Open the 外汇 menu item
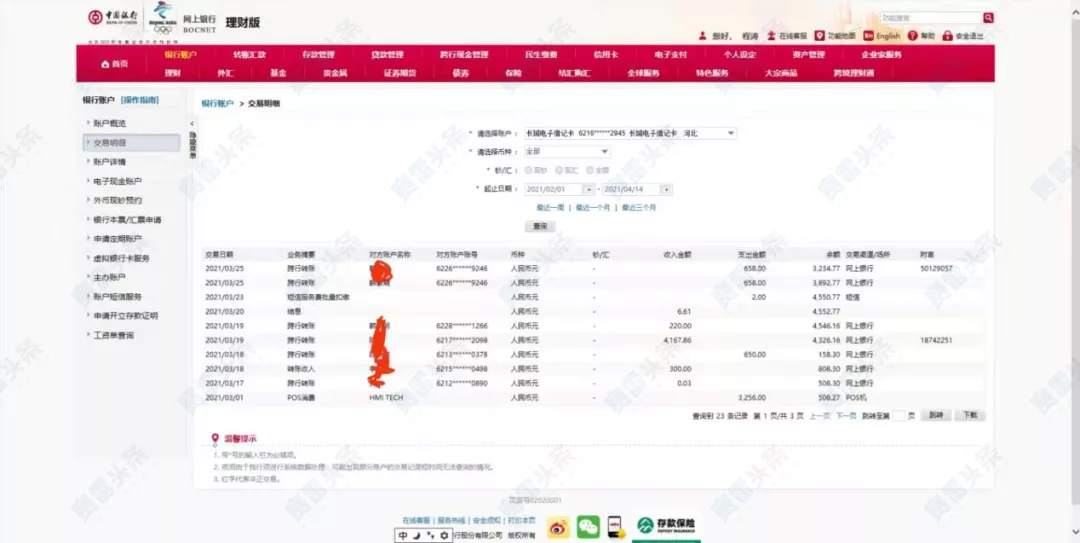 pos(225,73)
